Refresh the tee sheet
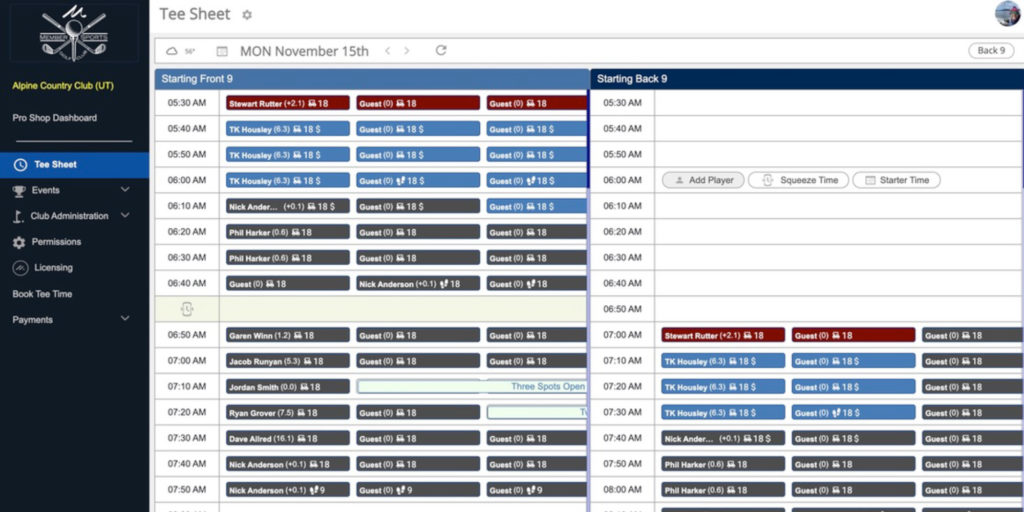1024x512 pixels. (441, 51)
